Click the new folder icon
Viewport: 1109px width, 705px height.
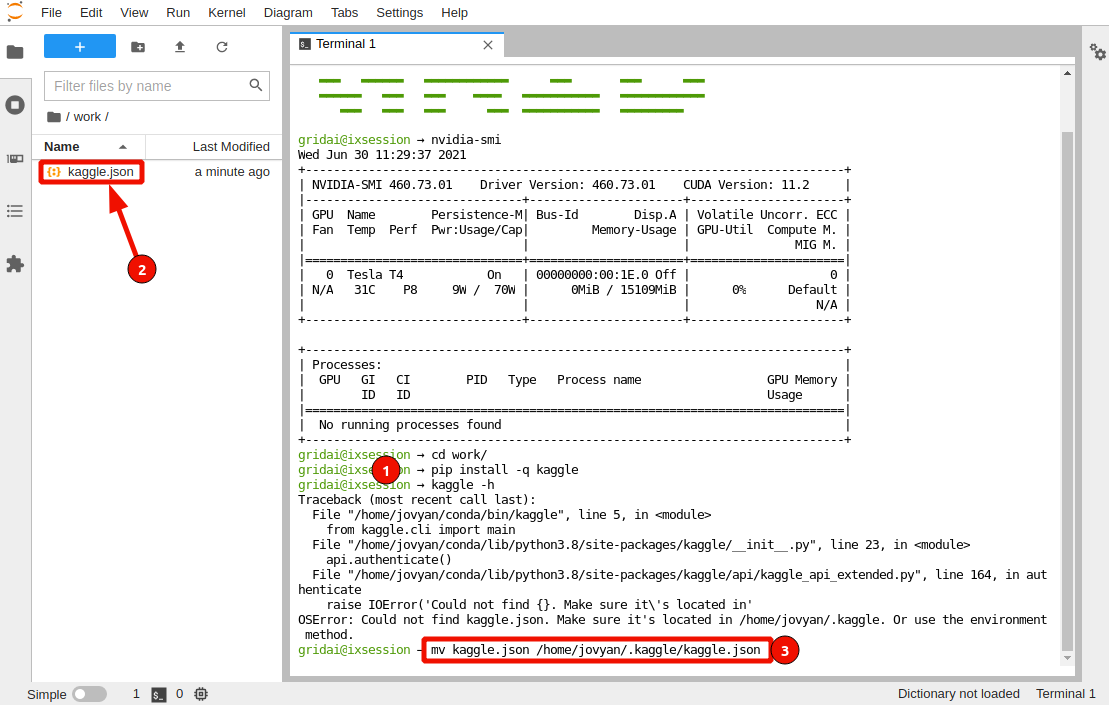point(138,47)
